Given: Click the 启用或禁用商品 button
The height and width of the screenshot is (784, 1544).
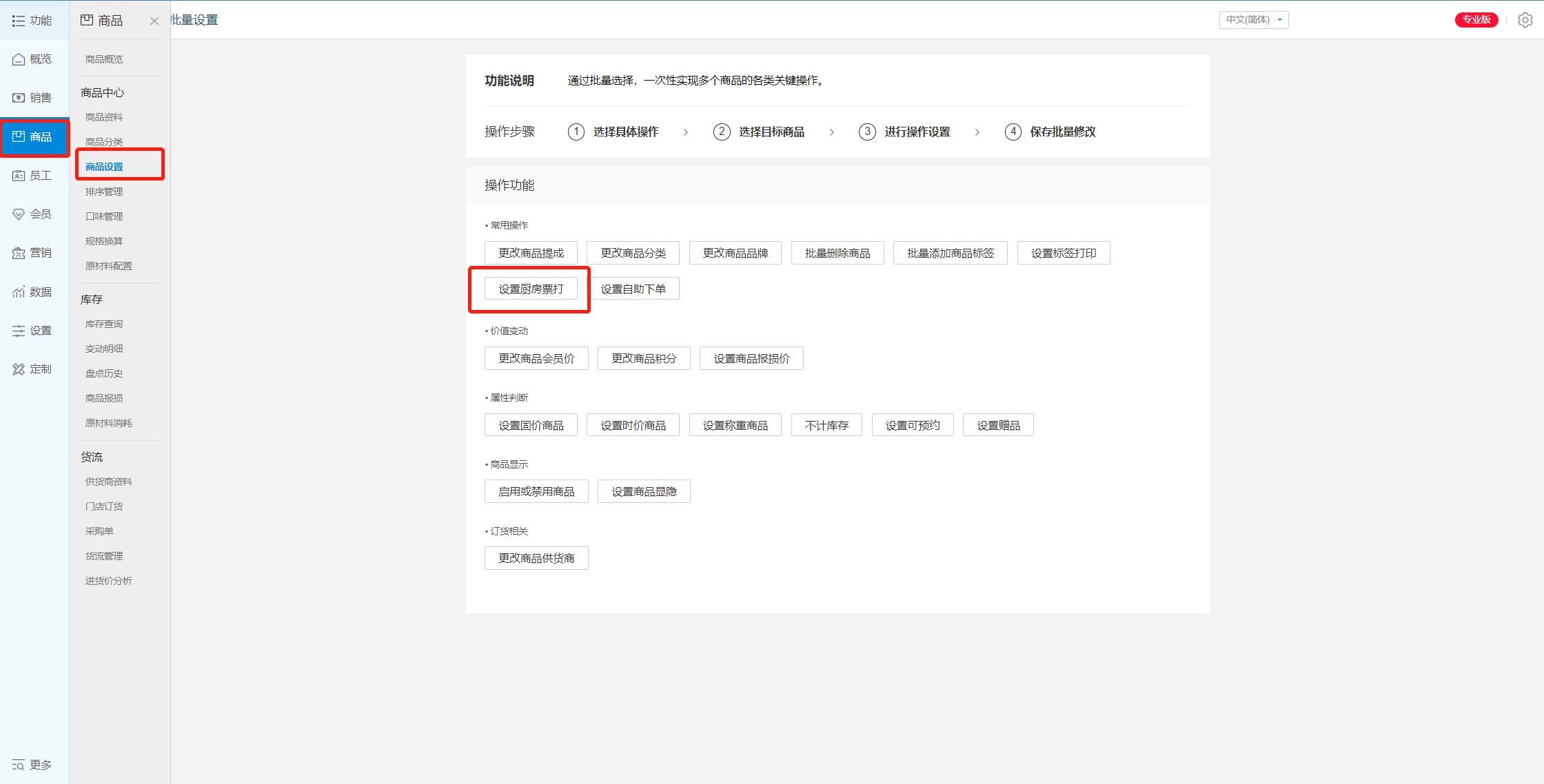Looking at the screenshot, I should click(536, 491).
